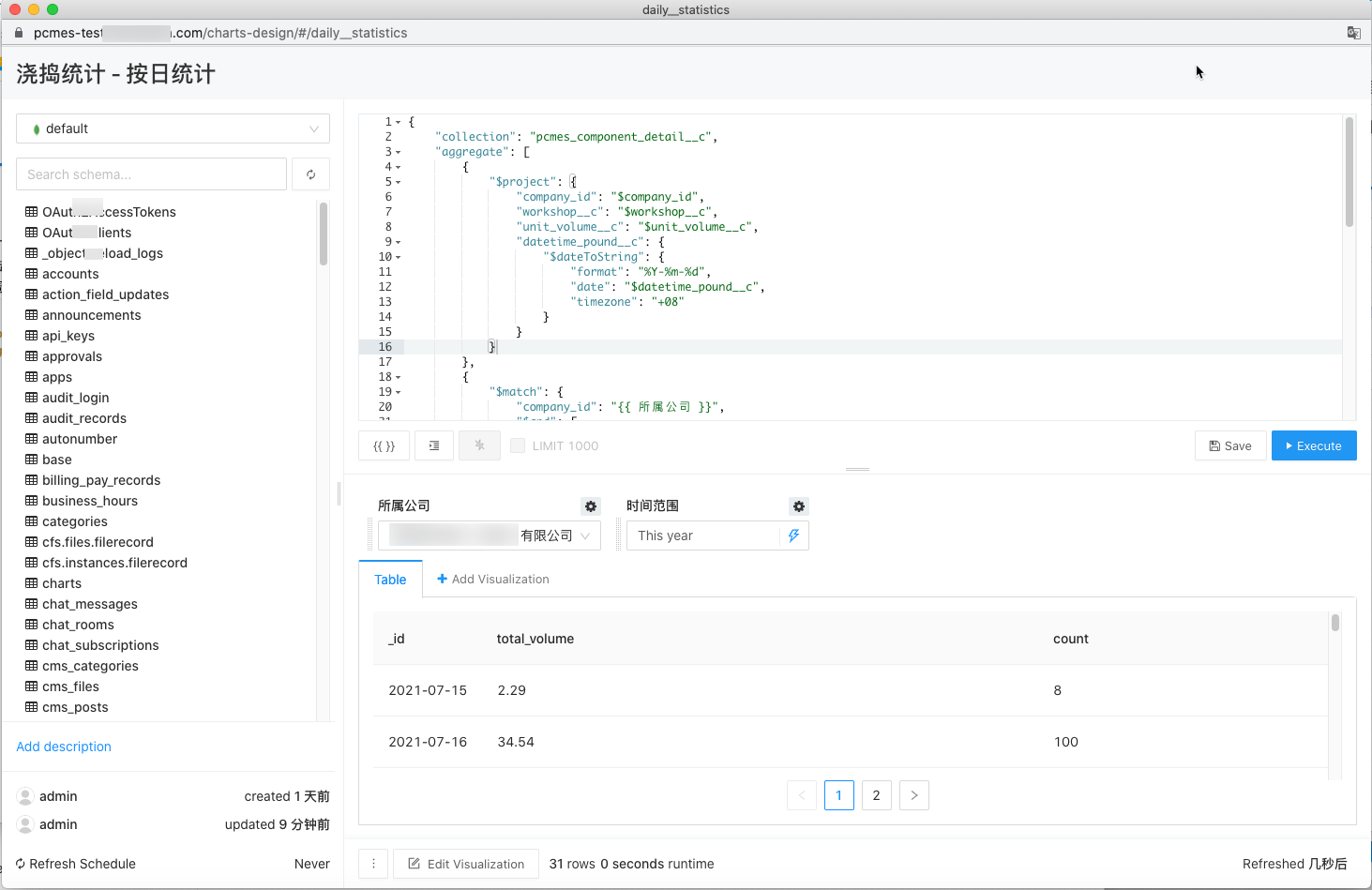Collapse code fold arrow on line 10
Screen dimensions: 1372x890
[399, 257]
